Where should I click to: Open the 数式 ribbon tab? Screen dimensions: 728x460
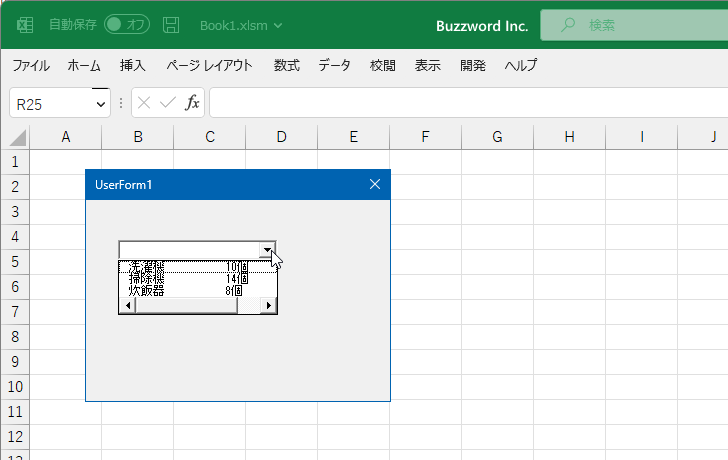coord(286,65)
